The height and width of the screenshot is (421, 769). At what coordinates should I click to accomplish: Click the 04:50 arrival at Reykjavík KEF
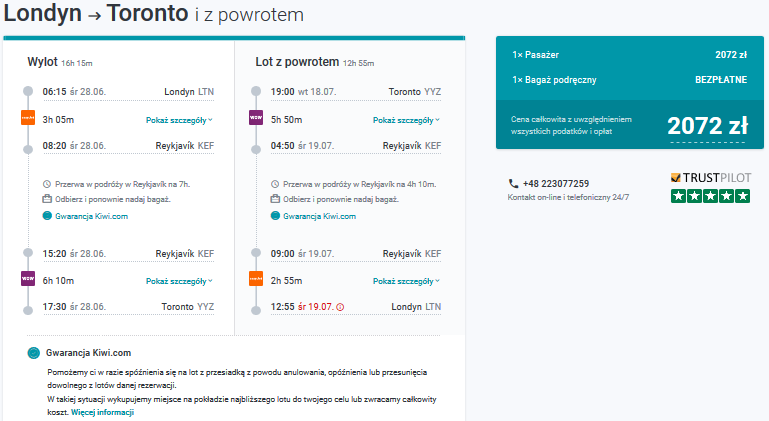[x=356, y=146]
